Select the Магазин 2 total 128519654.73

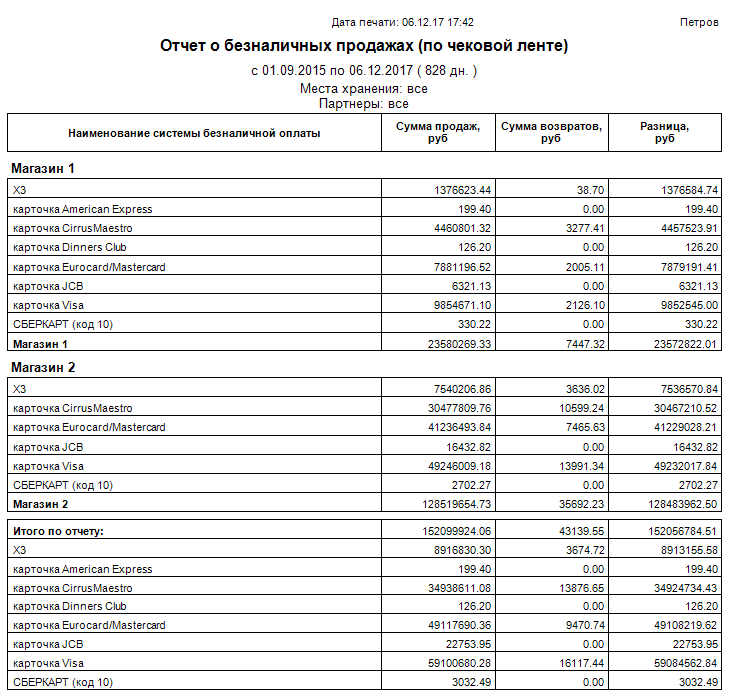(x=457, y=504)
